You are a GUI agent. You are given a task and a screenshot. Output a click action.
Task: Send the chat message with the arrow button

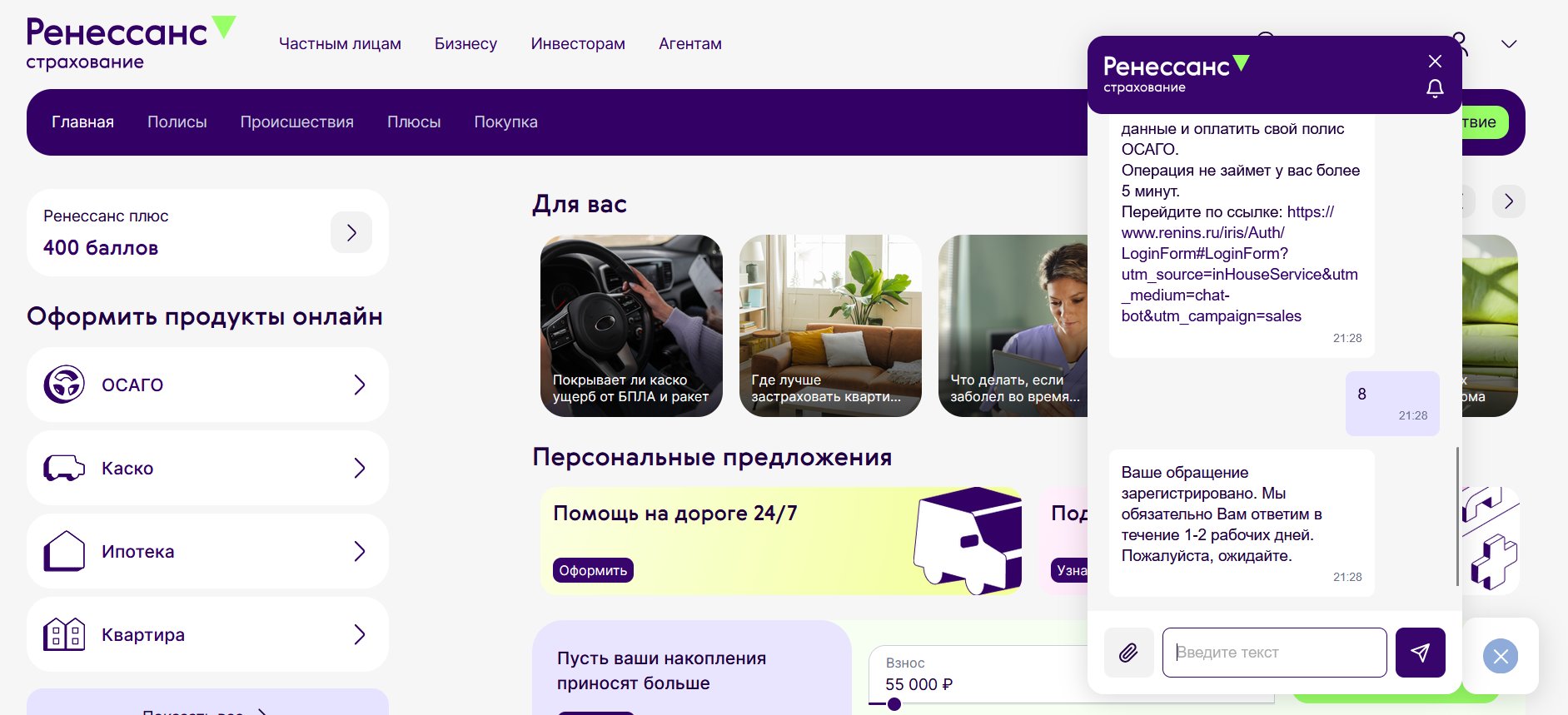pos(1421,653)
